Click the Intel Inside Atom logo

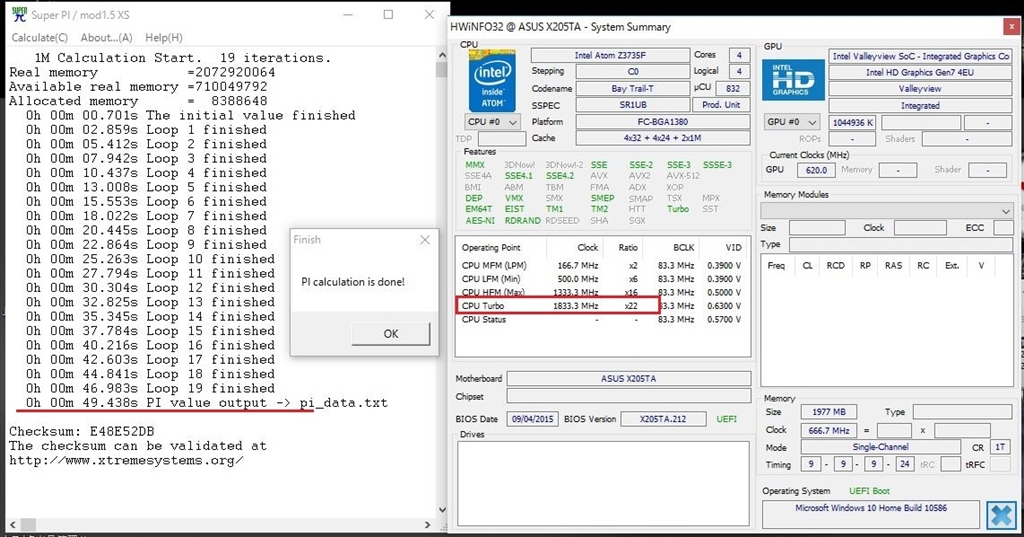[493, 80]
